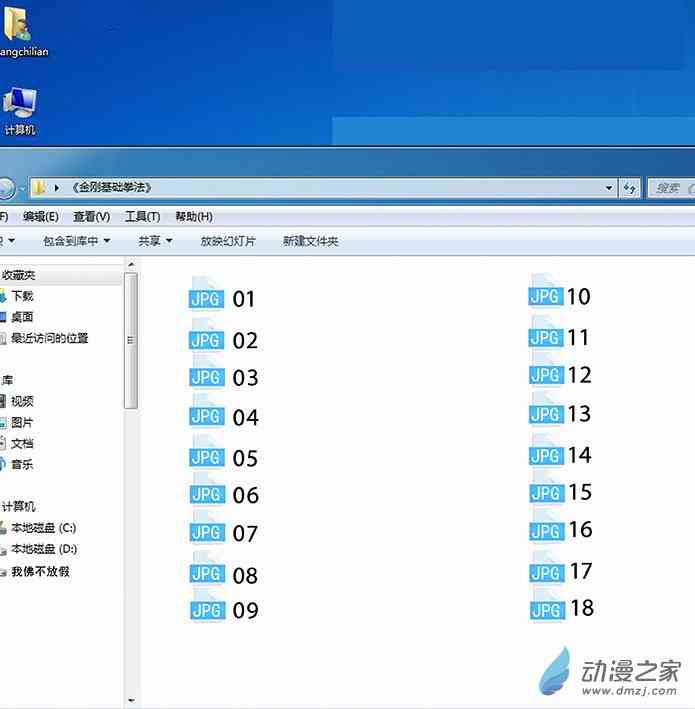Screen dimensions: 695x709
Task: Open the 共享 dropdown menu
Action: [x=155, y=241]
